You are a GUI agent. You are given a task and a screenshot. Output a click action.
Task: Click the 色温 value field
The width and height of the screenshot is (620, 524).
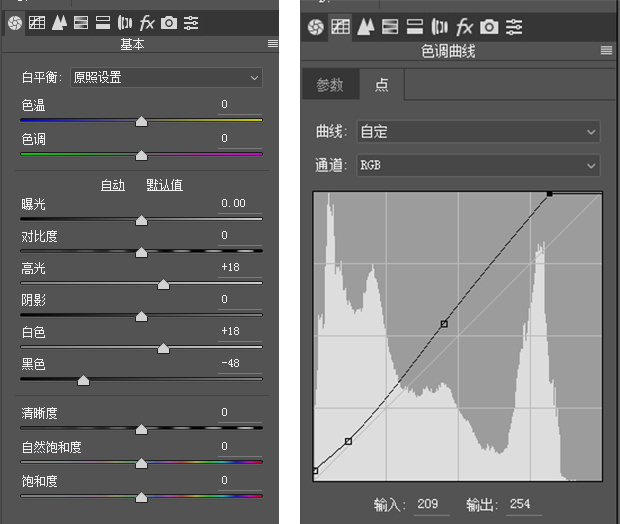240,105
